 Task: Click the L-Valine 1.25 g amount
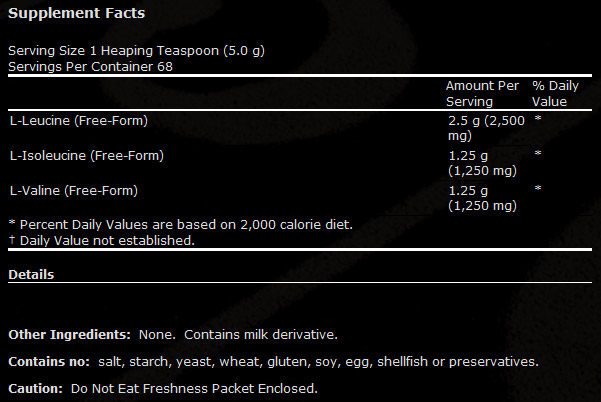pyautogui.click(x=482, y=198)
